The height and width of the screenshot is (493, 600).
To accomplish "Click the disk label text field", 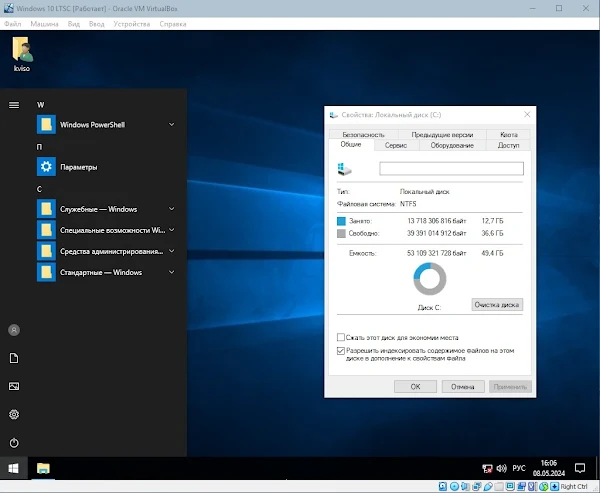I will (452, 168).
